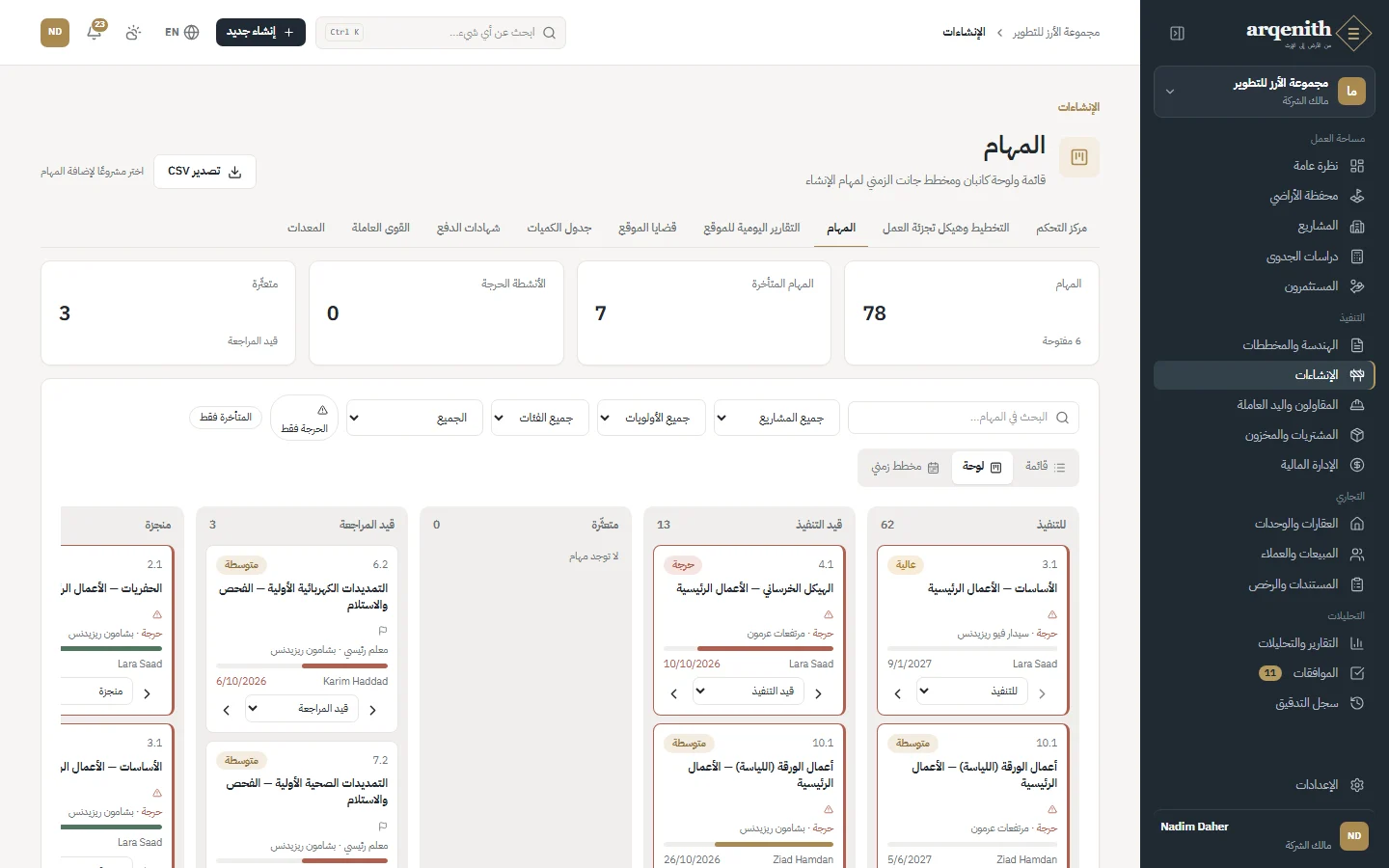Click تصدير CSV button
This screenshot has height=868, width=1389.
204,171
